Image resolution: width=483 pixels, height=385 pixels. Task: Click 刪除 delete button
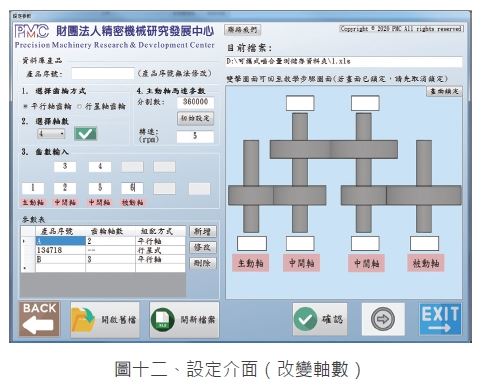click(x=203, y=263)
